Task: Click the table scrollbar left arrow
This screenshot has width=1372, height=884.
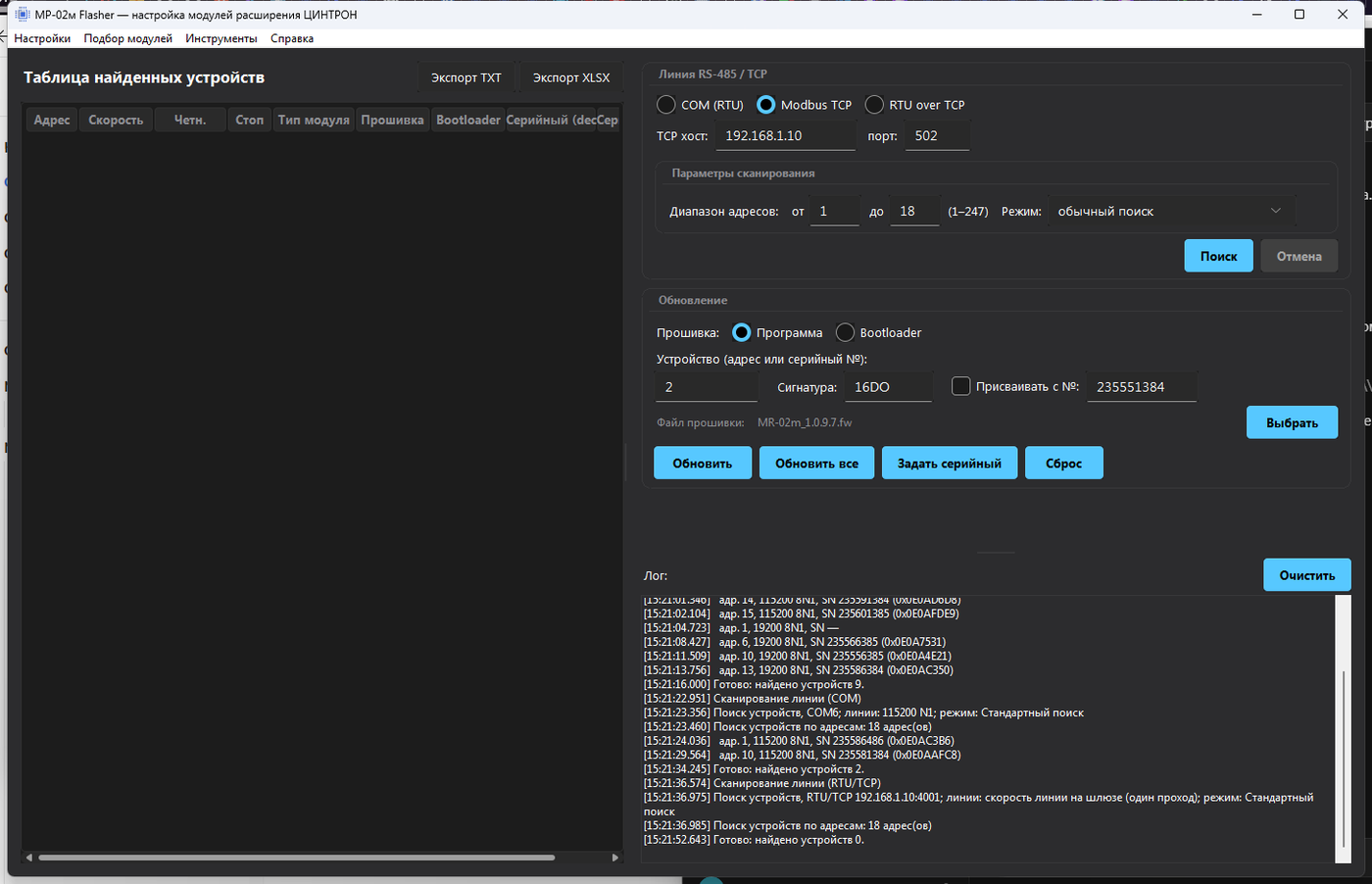Action: 29,858
